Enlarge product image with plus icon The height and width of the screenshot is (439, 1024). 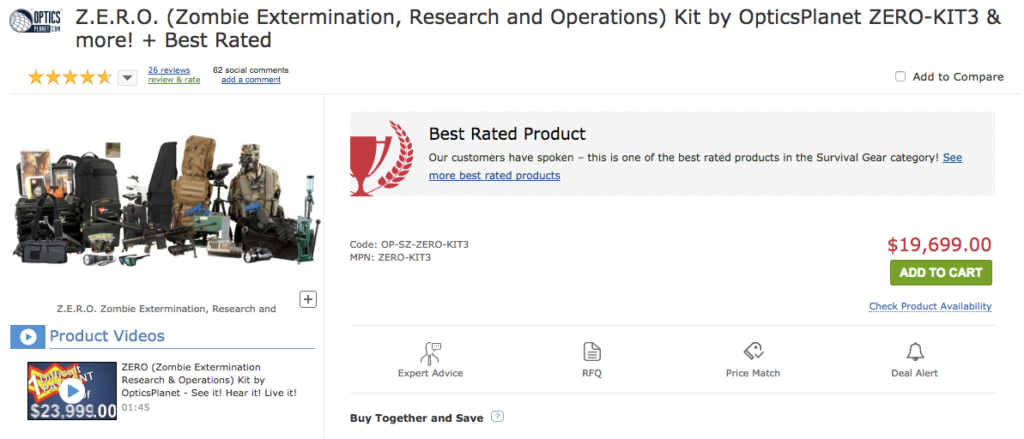point(308,299)
